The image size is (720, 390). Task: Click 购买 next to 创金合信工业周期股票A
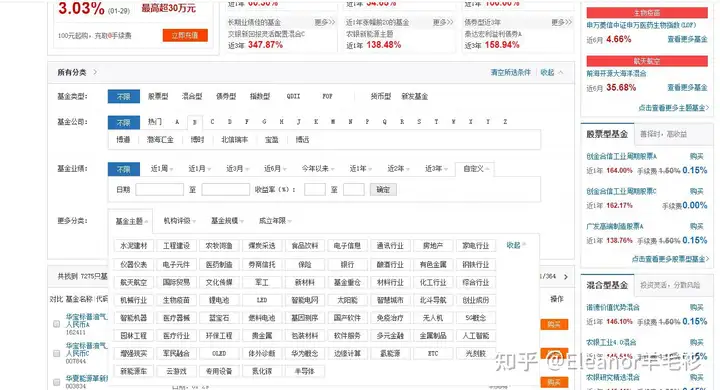(x=696, y=156)
